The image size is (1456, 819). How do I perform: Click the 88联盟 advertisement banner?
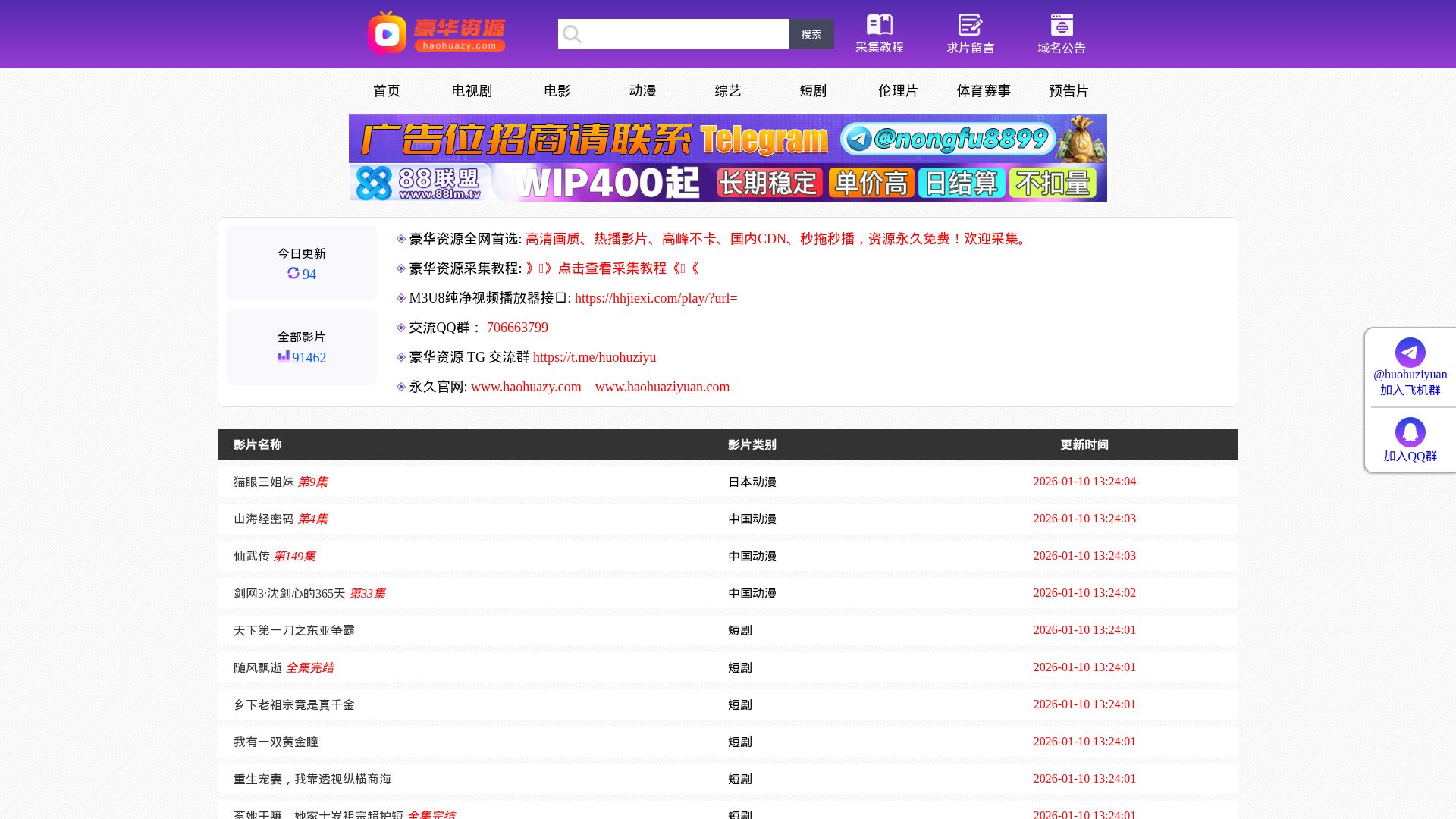pos(728,183)
